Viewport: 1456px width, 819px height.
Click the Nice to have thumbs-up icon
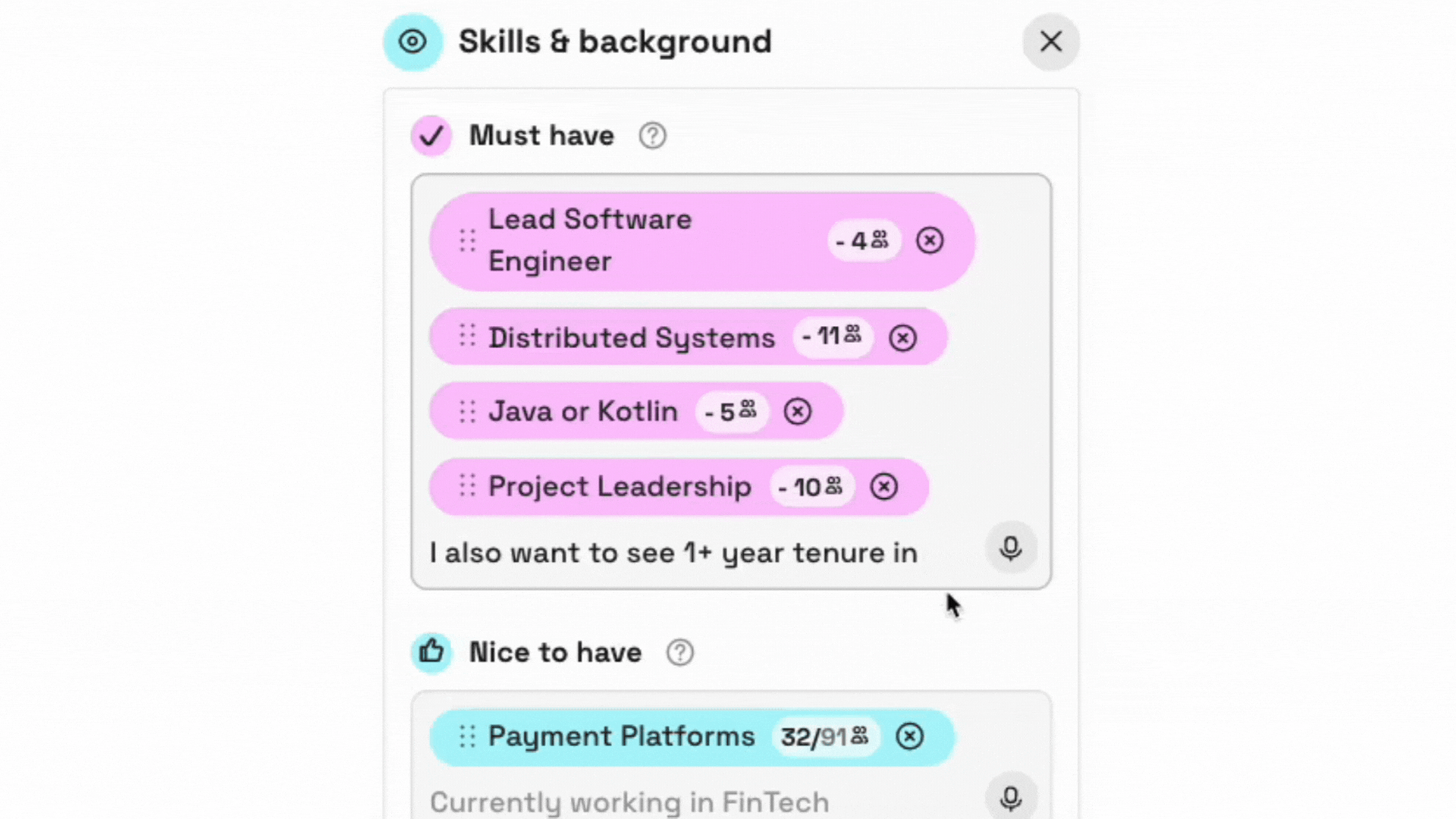431,651
